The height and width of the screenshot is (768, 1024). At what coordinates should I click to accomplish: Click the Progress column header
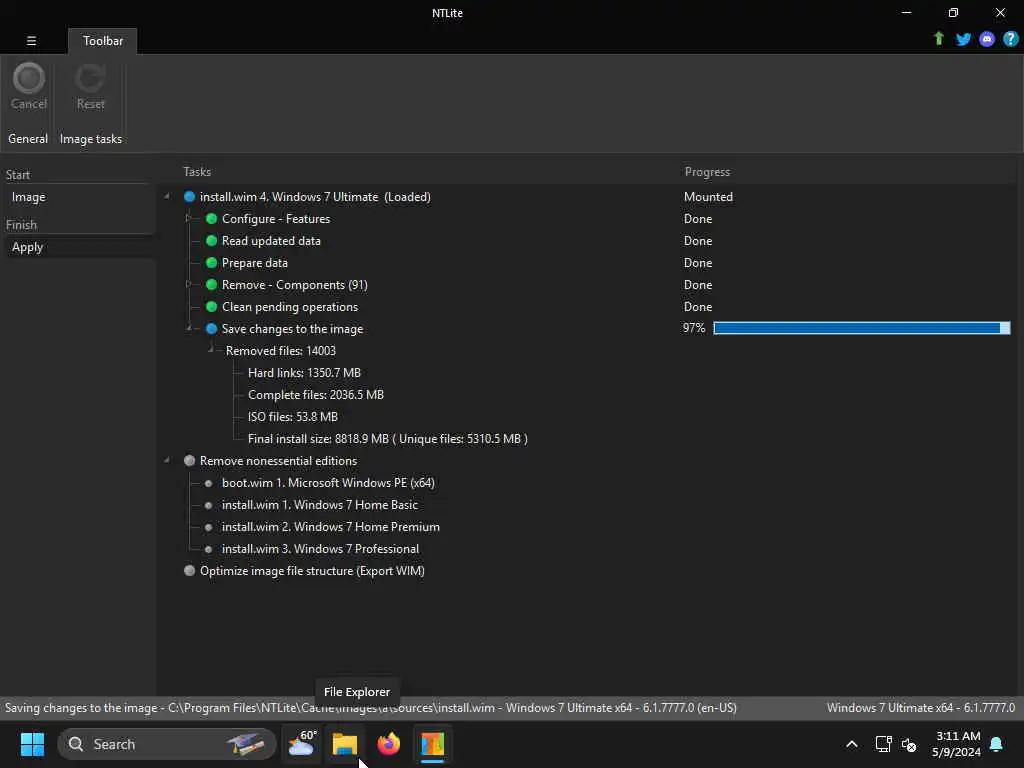pyautogui.click(x=707, y=172)
